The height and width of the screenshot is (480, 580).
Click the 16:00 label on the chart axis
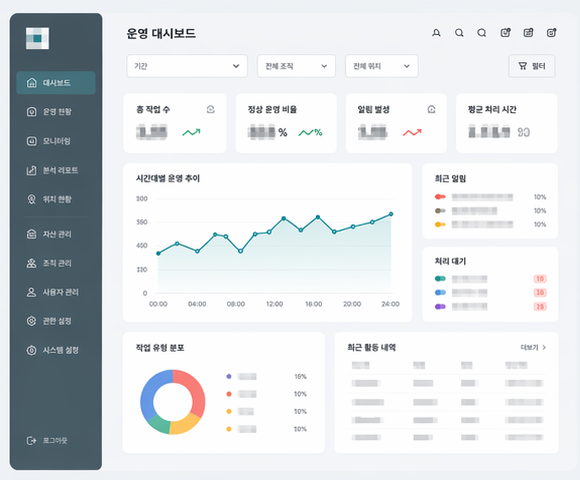(x=313, y=304)
